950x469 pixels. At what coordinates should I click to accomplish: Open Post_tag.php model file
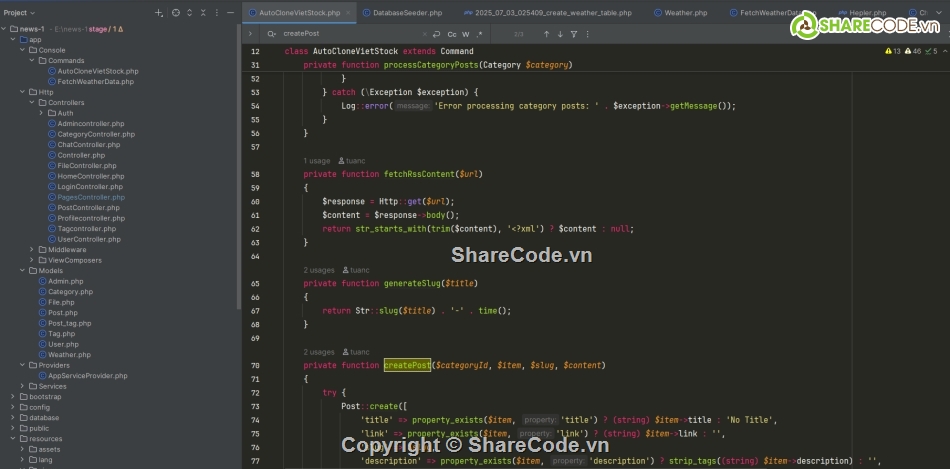70,324
